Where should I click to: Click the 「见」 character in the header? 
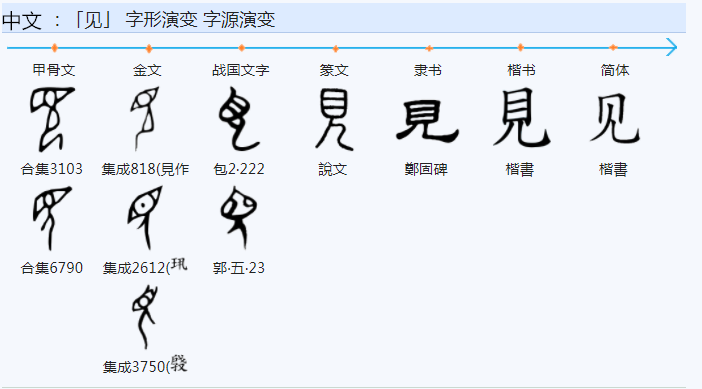pyautogui.click(x=94, y=20)
